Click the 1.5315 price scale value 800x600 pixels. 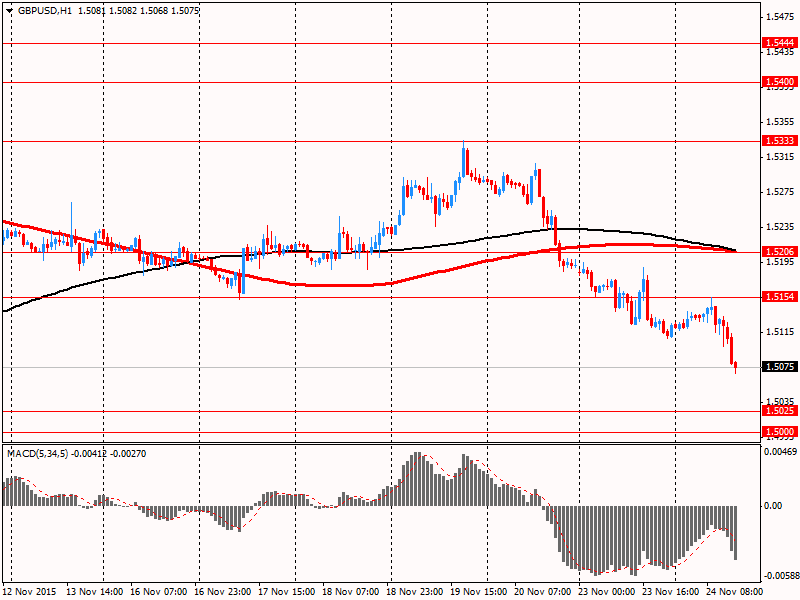pyautogui.click(x=780, y=156)
